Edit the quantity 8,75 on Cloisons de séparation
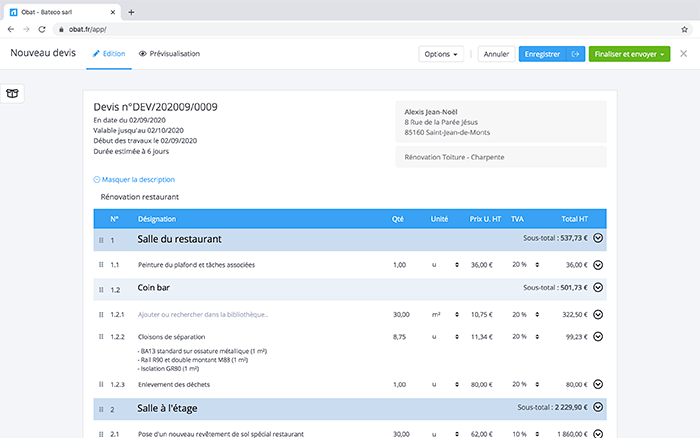700x438 pixels. 400,337
